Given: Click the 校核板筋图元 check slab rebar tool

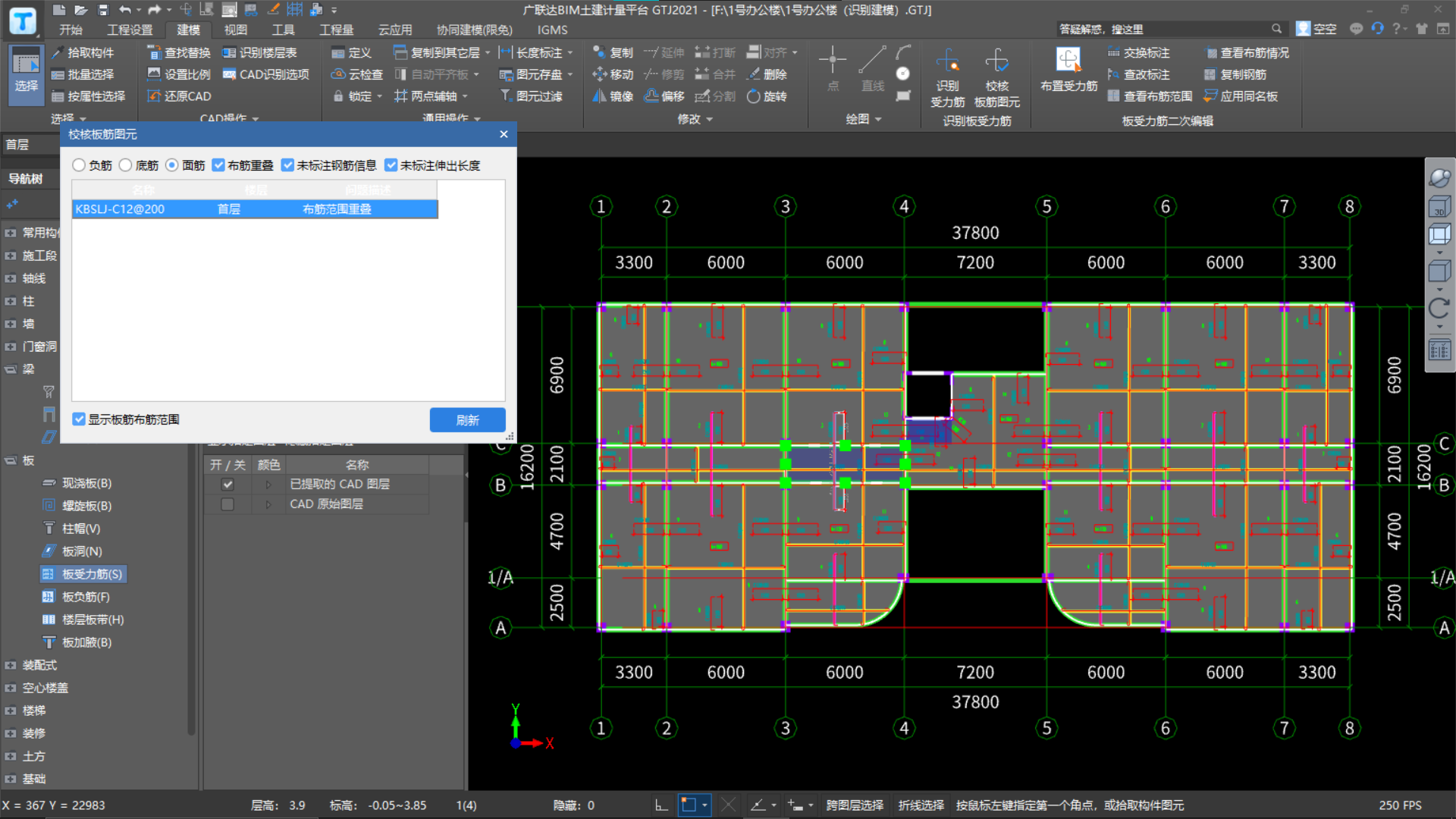Looking at the screenshot, I should (x=996, y=79).
